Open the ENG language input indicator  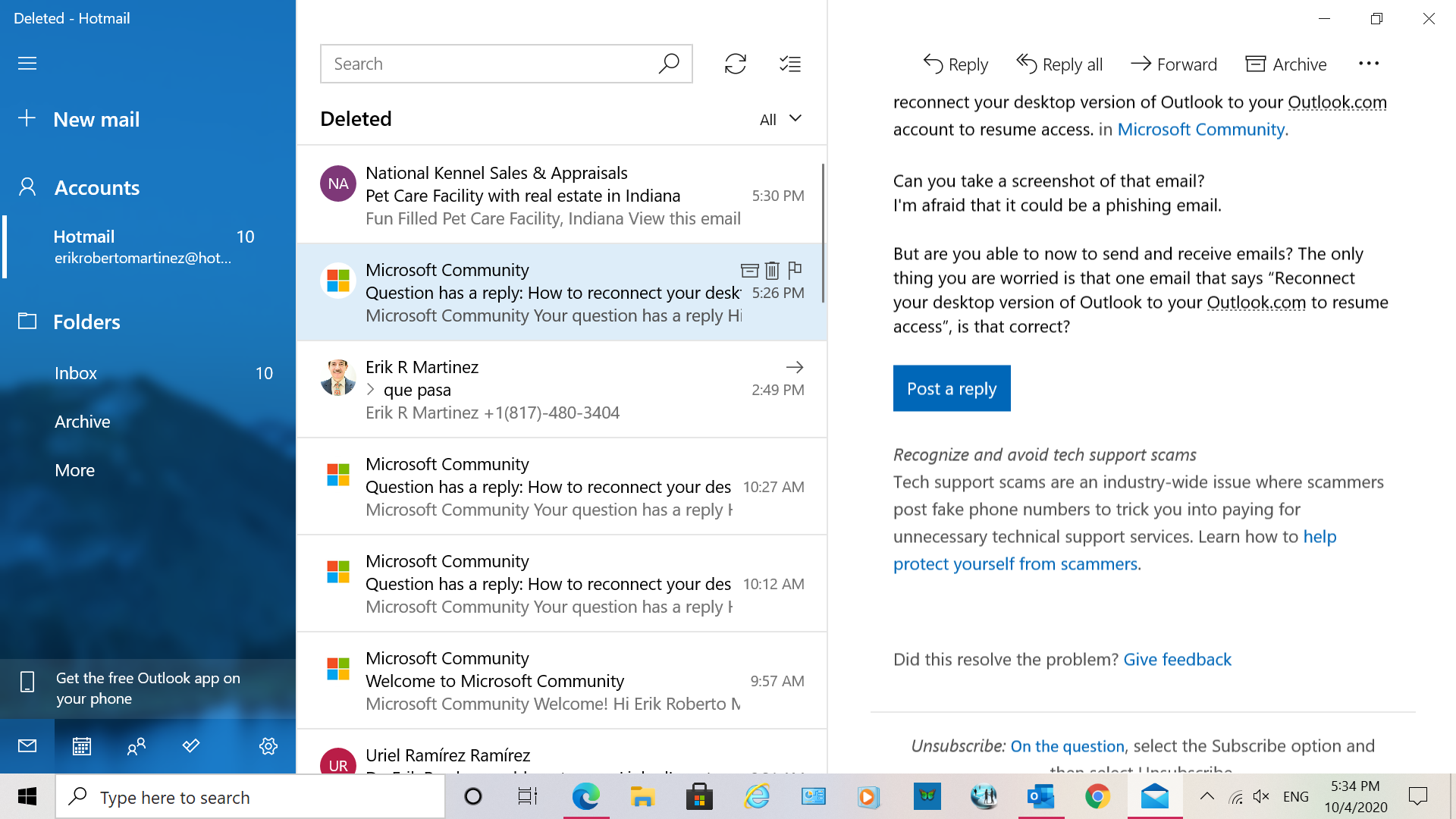(1296, 796)
